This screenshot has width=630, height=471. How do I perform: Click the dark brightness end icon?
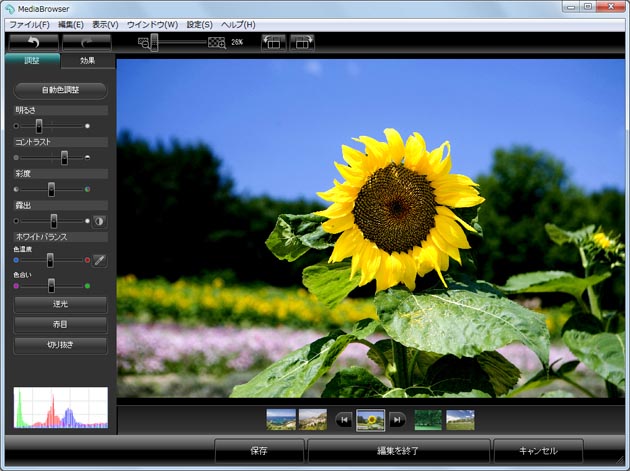[16, 126]
